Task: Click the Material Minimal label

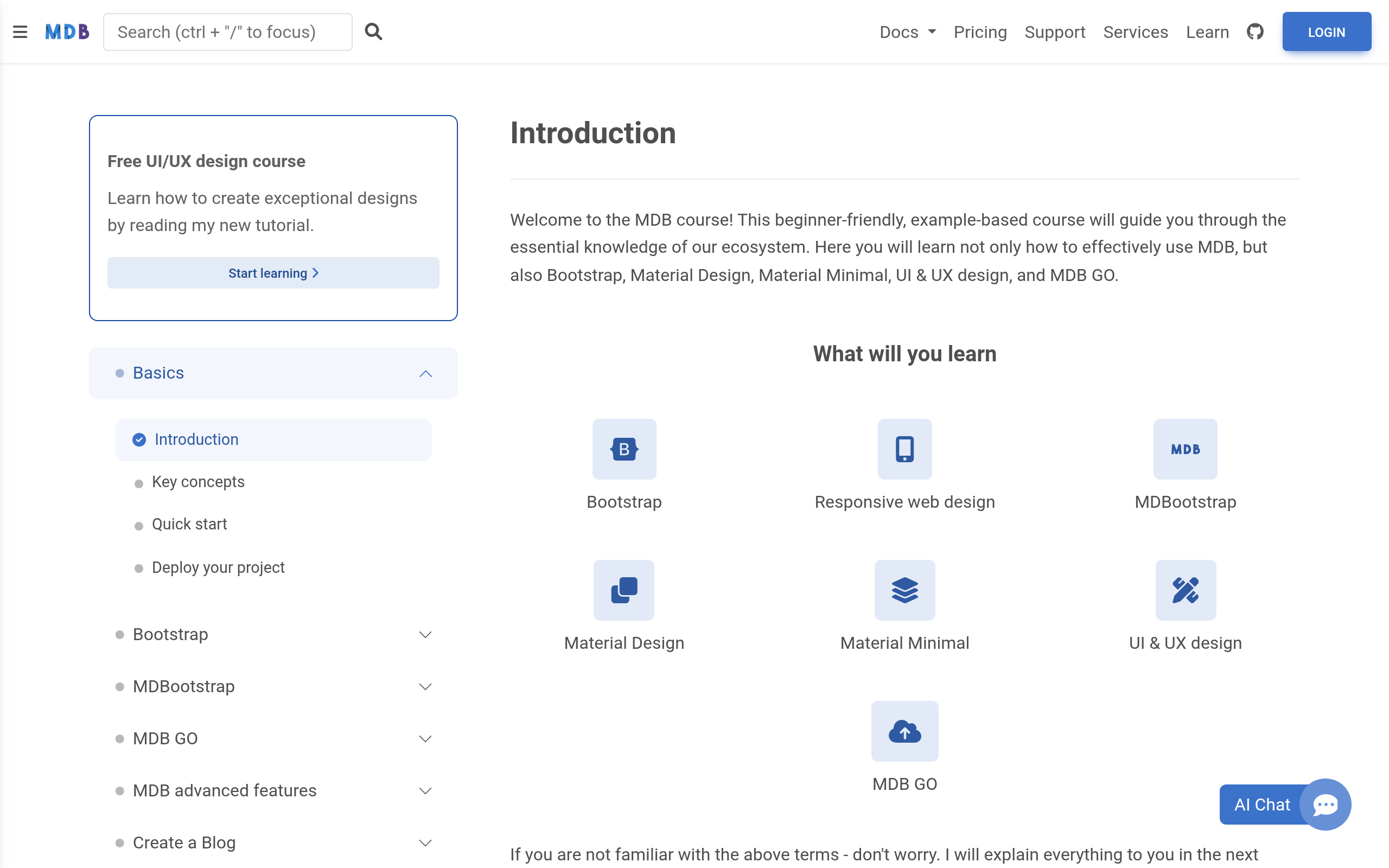Action: point(904,643)
